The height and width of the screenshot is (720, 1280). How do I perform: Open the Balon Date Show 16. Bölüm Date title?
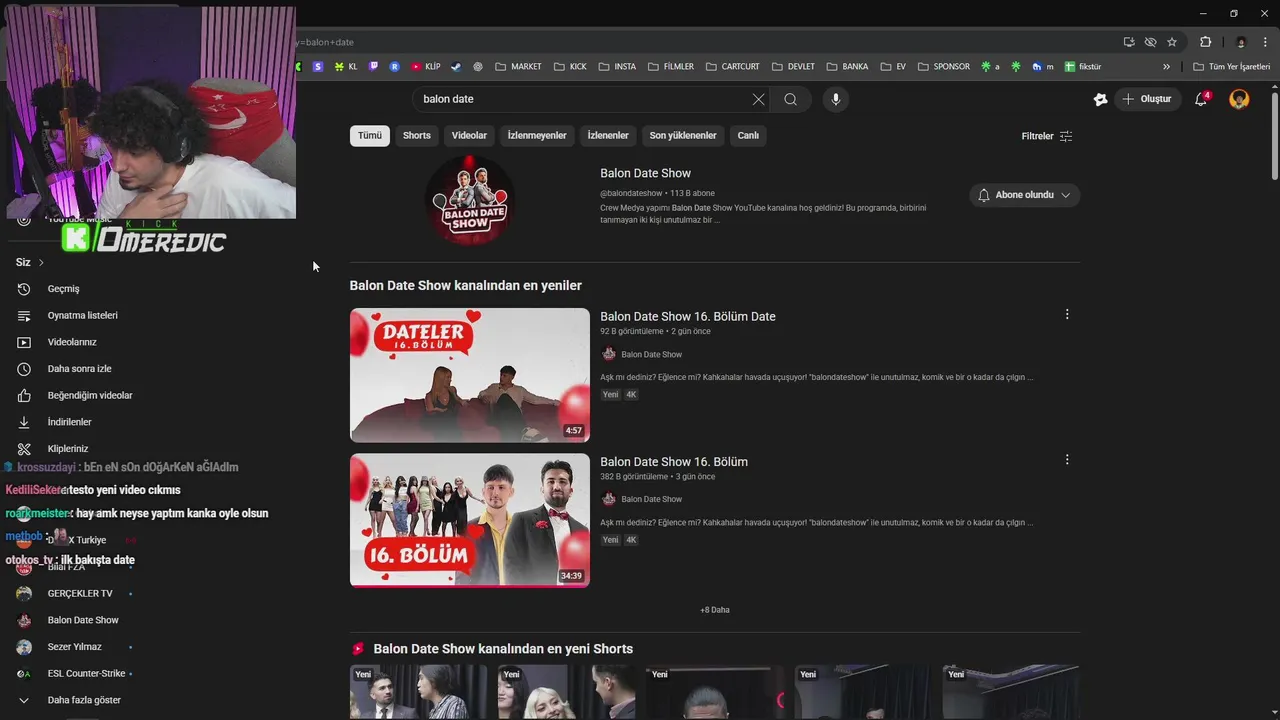pos(688,316)
